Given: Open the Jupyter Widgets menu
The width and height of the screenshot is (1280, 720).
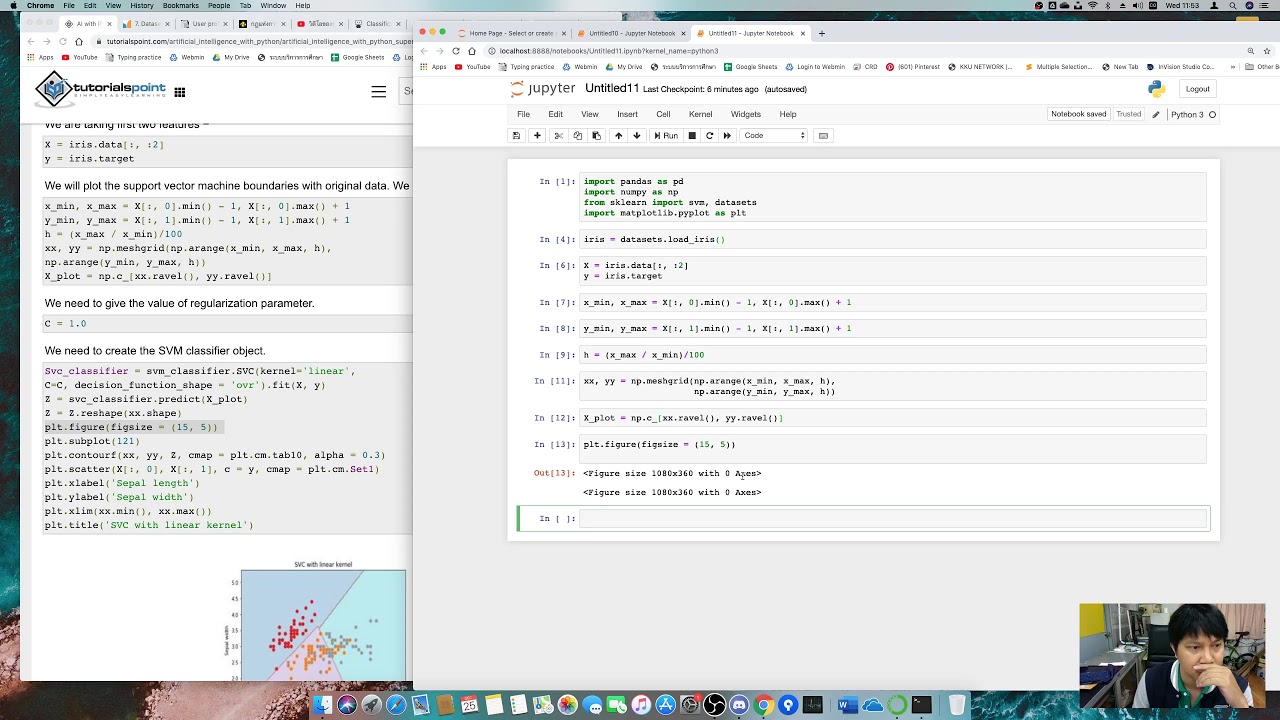Looking at the screenshot, I should [746, 114].
